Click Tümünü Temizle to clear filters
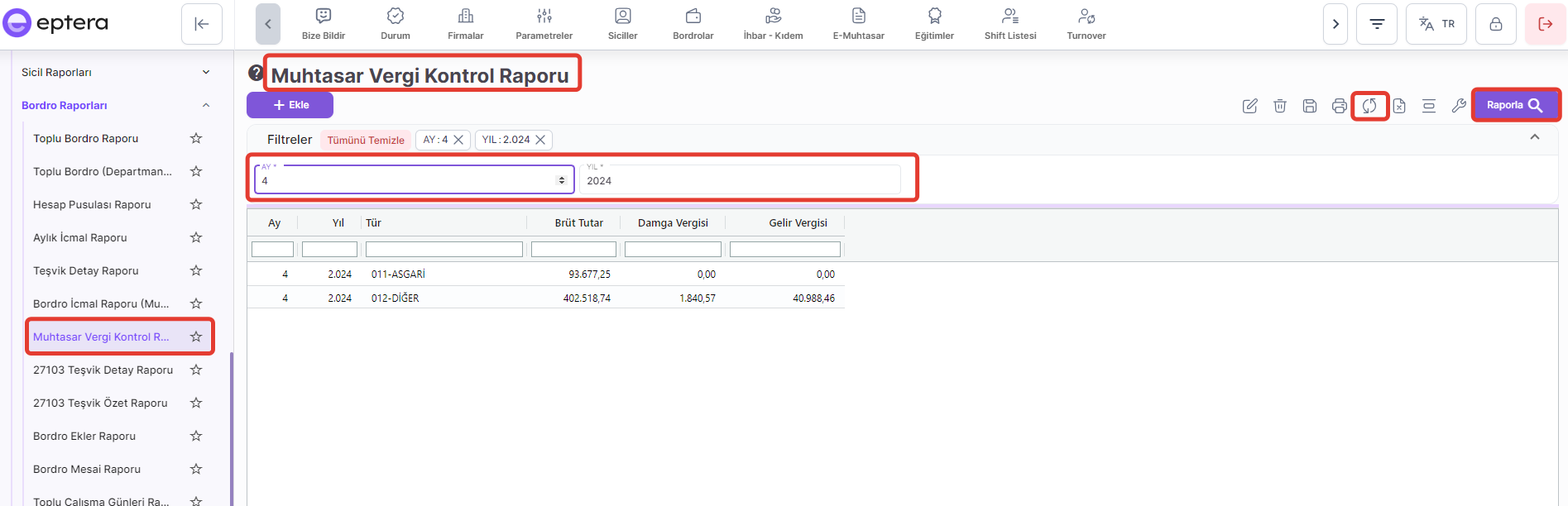Viewport: 1568px width, 506px height. point(366,140)
